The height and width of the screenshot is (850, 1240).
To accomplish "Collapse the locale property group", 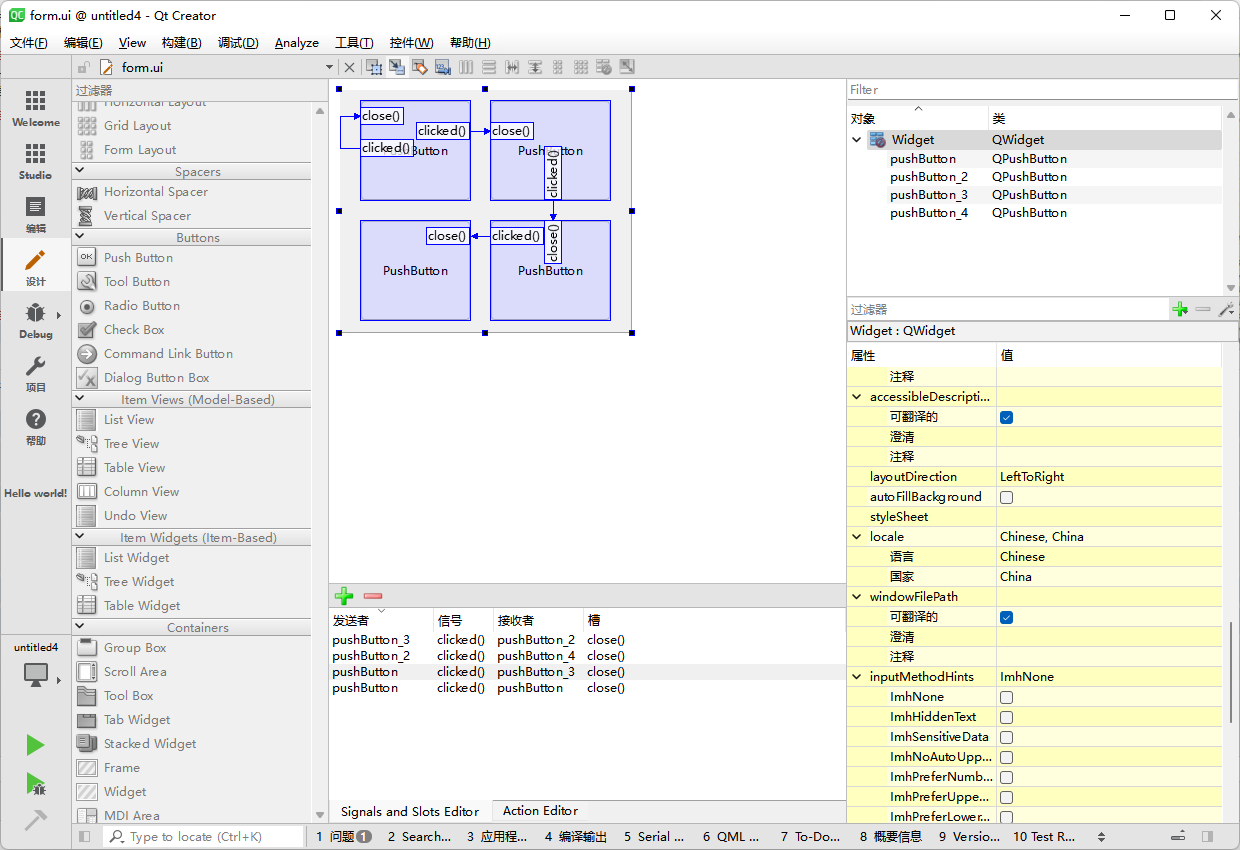I will 857,537.
